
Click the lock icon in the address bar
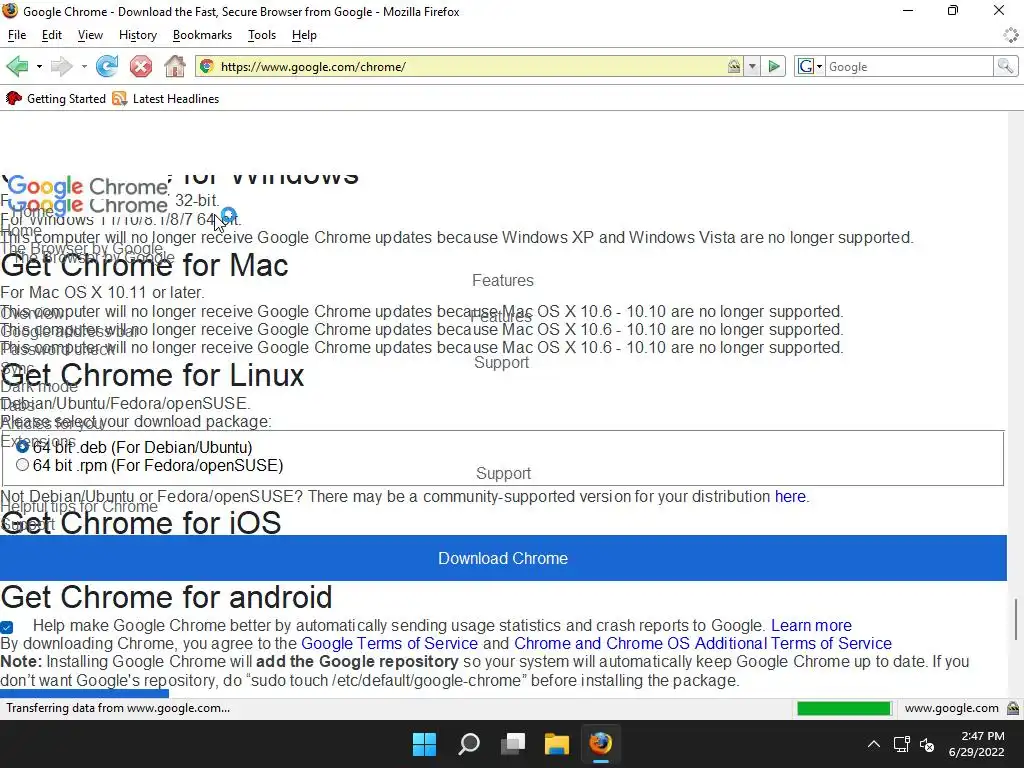tap(734, 66)
